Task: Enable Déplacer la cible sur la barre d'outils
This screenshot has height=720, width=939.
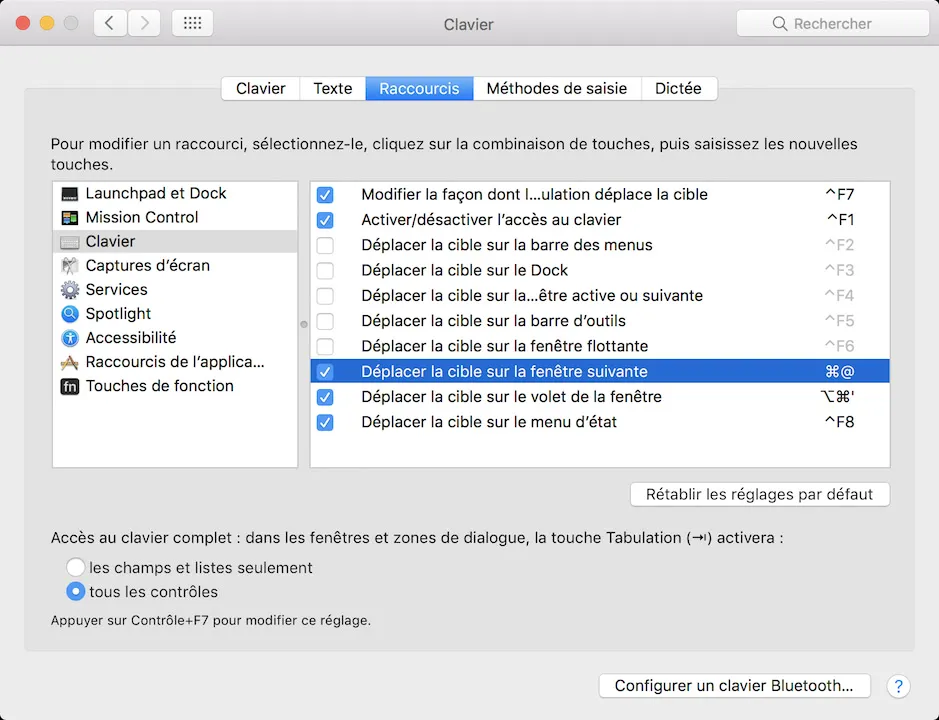Action: tap(325, 321)
